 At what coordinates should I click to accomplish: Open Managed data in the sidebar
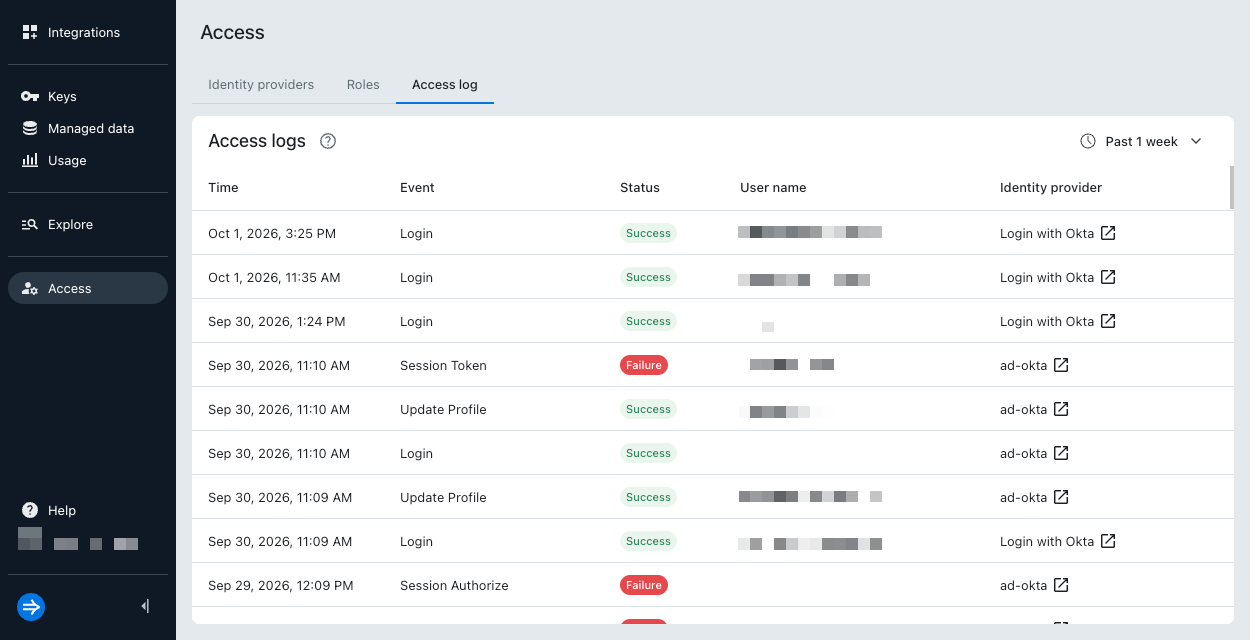click(88, 129)
